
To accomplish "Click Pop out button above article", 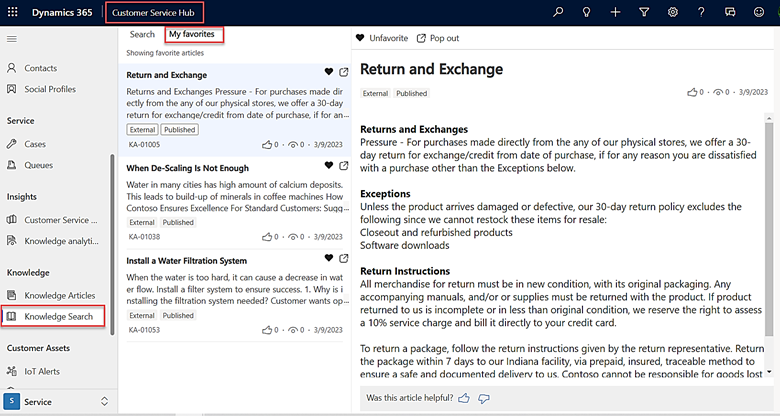I will tap(437, 38).
